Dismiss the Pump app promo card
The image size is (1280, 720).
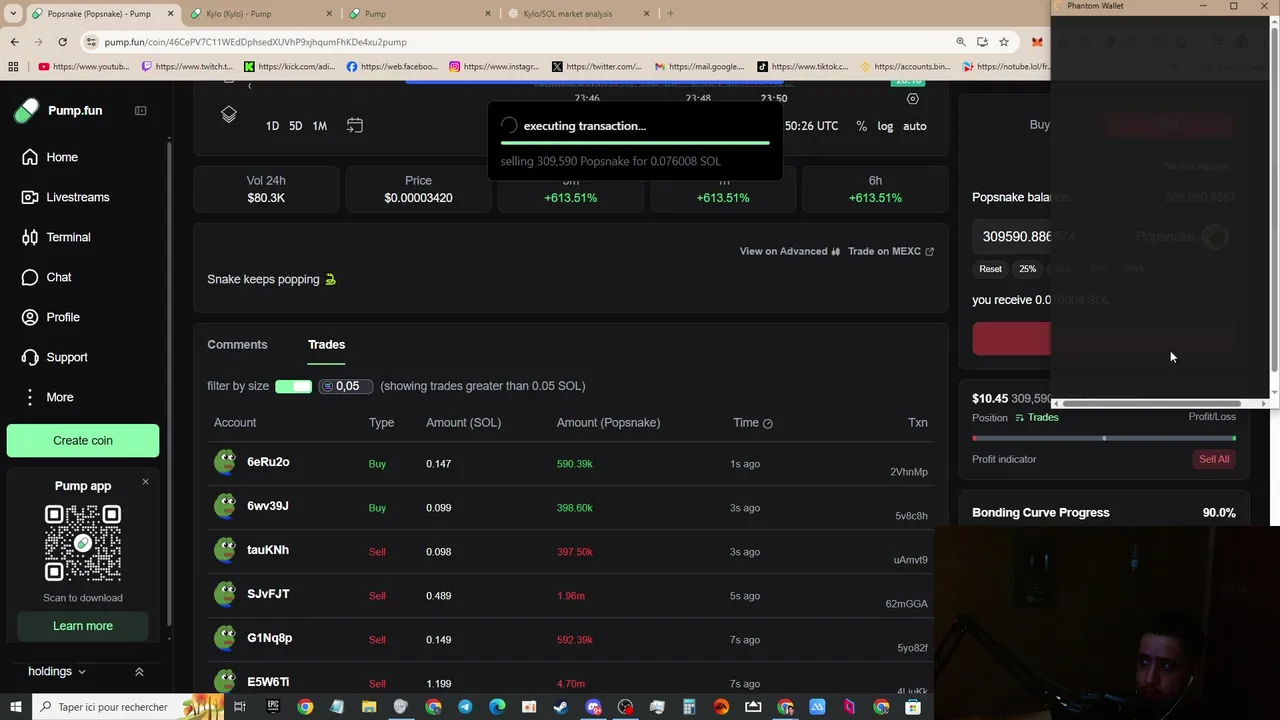tap(145, 482)
